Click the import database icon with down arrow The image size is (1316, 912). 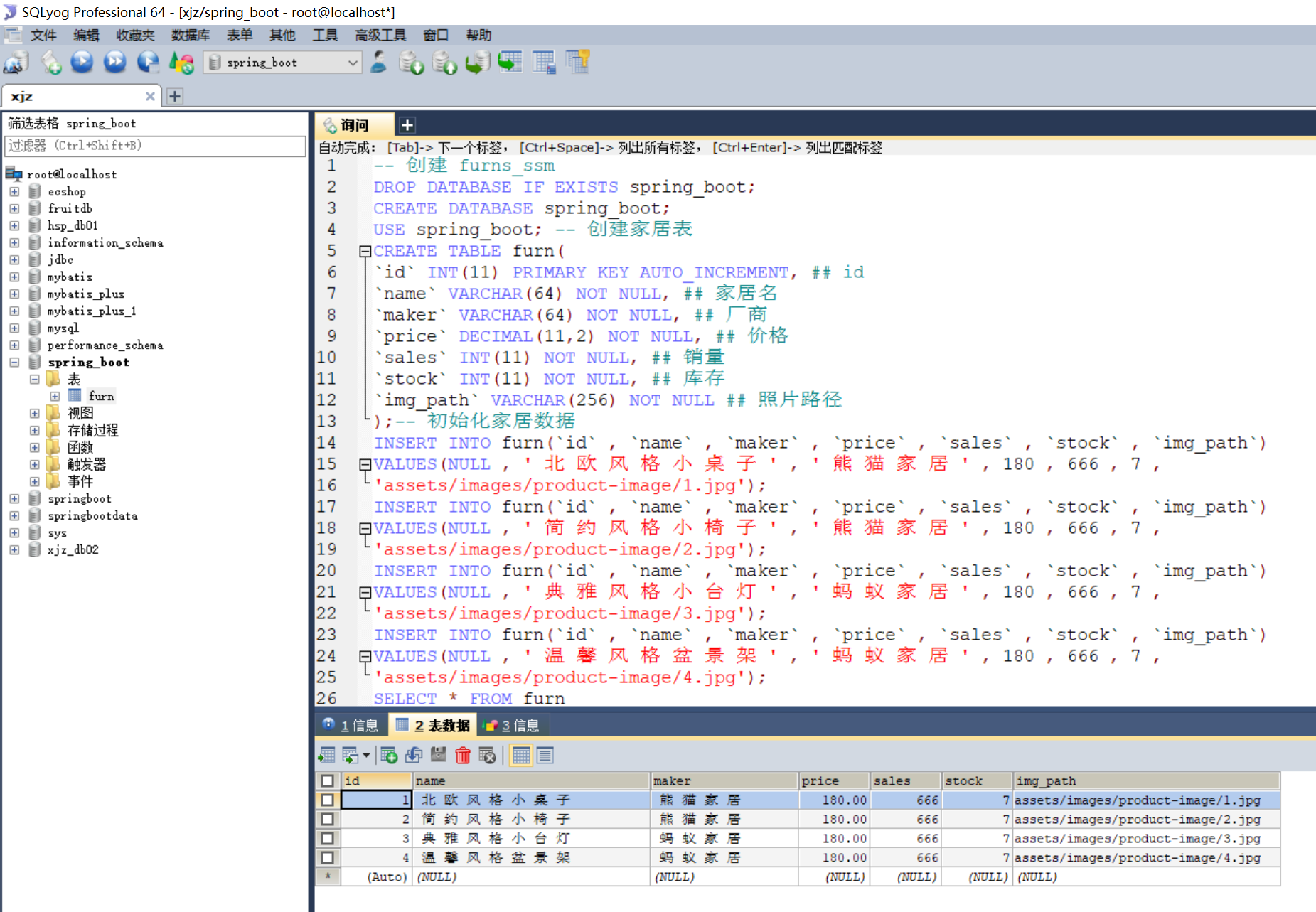click(x=411, y=63)
